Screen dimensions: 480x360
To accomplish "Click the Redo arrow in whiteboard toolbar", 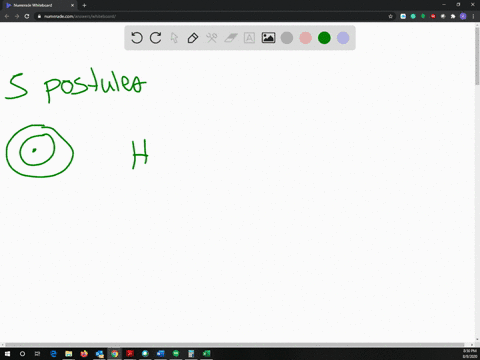I will (155, 38).
